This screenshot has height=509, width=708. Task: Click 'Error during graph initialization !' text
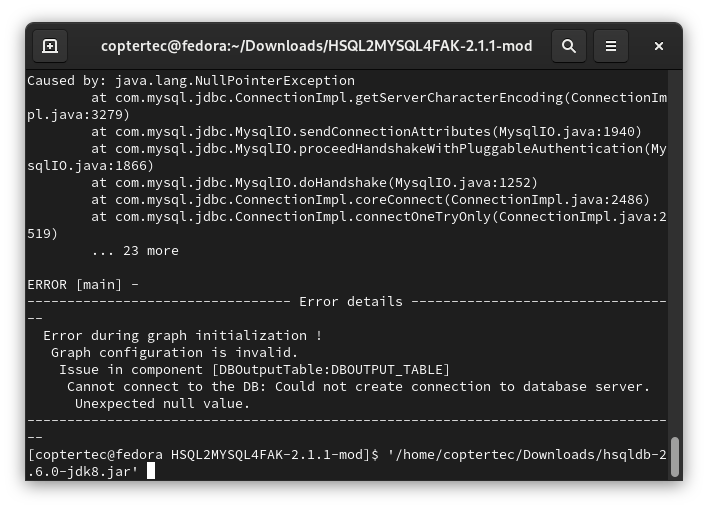pos(182,336)
